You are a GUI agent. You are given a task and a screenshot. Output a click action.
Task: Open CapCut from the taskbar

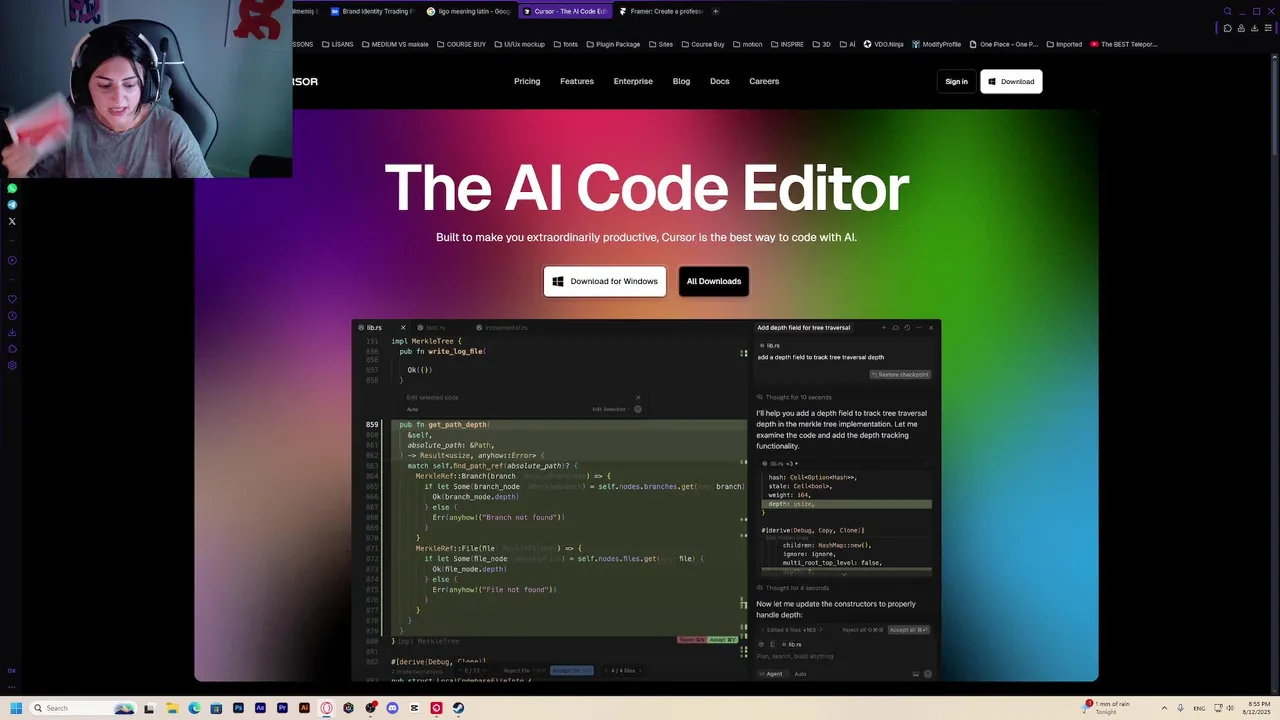(x=414, y=708)
